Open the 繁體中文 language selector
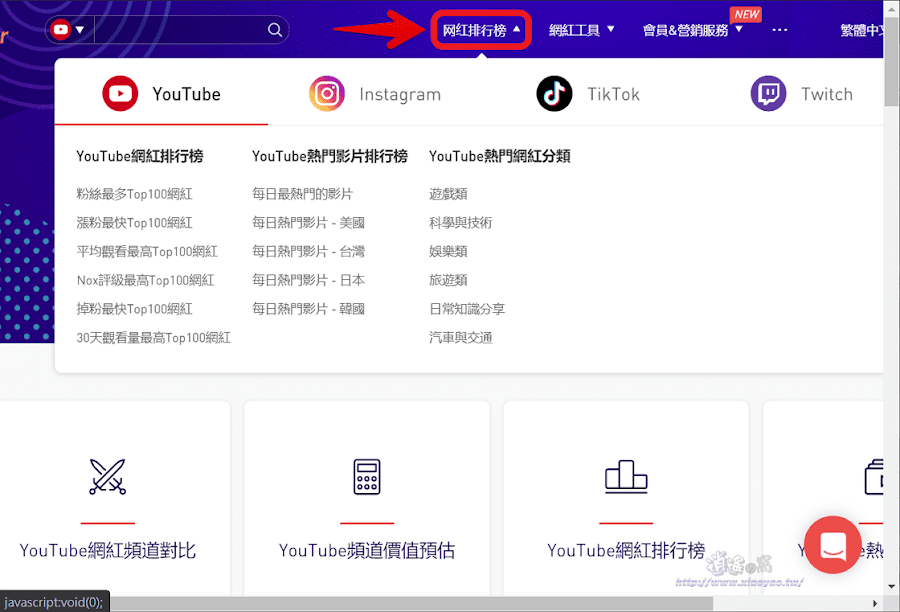This screenshot has width=900, height=612. coord(862,30)
